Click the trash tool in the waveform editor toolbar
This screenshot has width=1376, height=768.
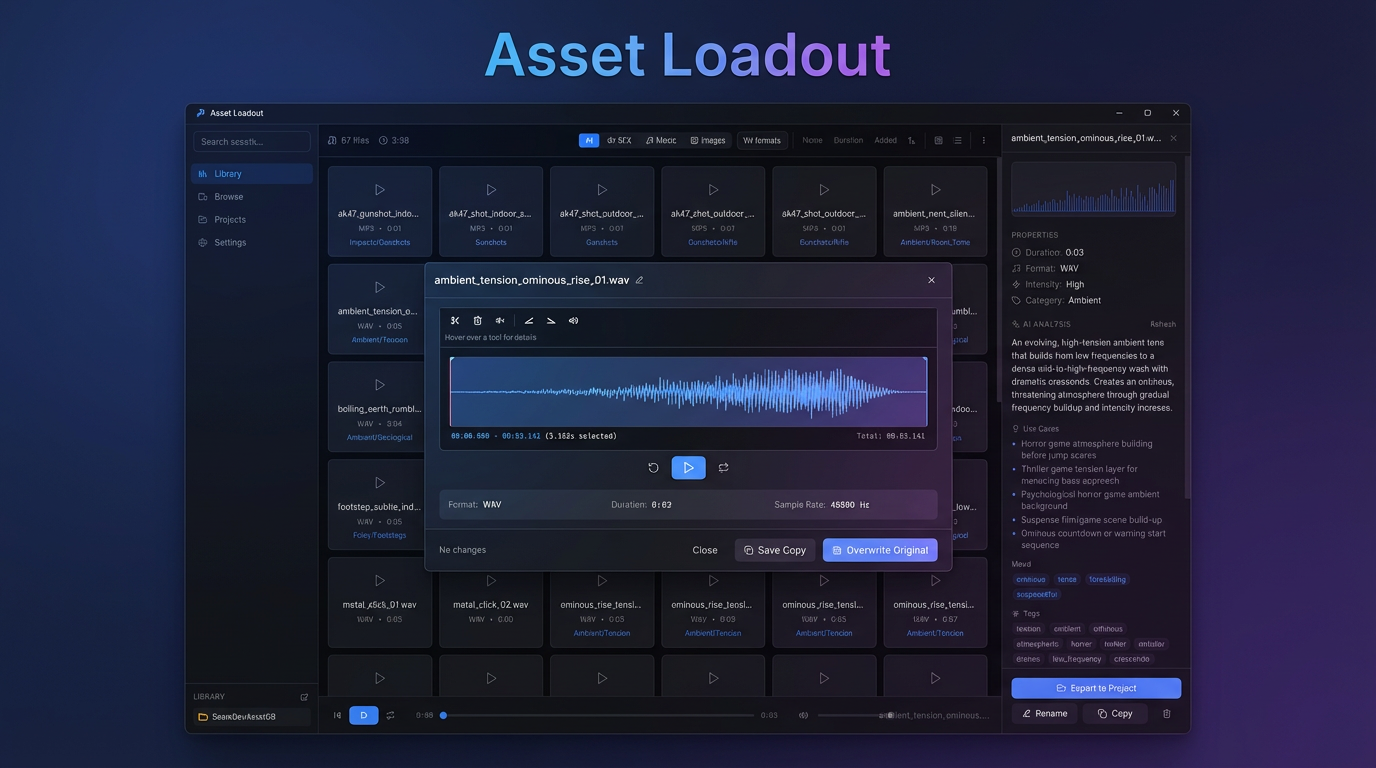[477, 321]
